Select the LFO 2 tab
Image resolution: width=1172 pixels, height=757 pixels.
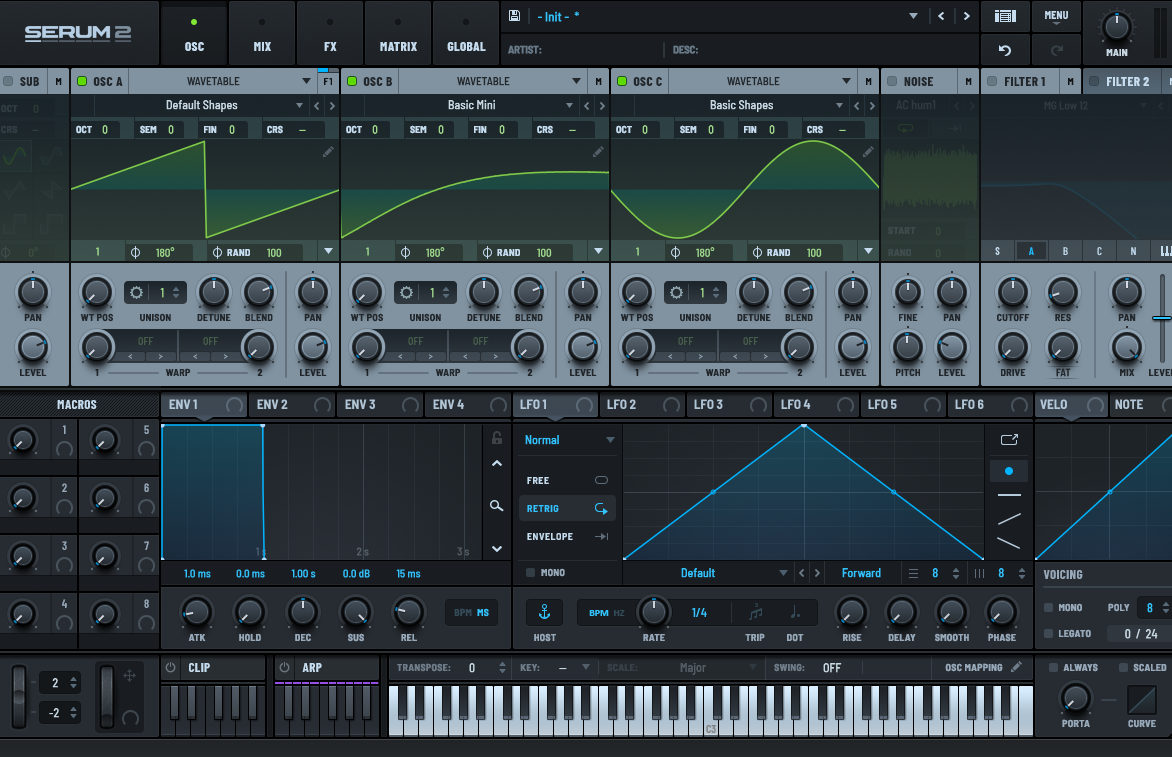coord(621,404)
